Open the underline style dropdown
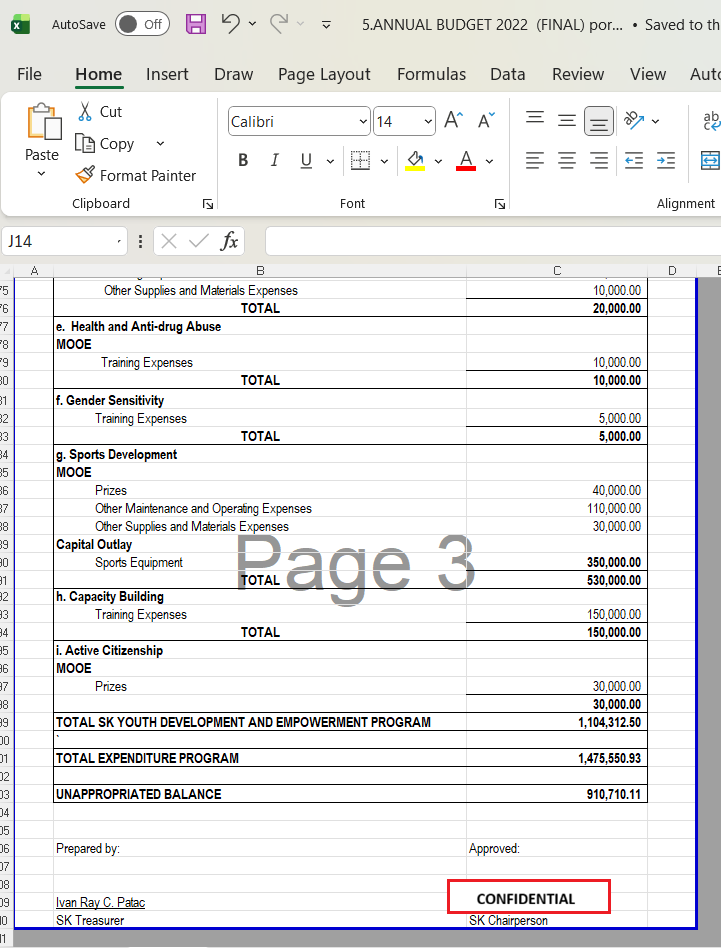 (330, 161)
